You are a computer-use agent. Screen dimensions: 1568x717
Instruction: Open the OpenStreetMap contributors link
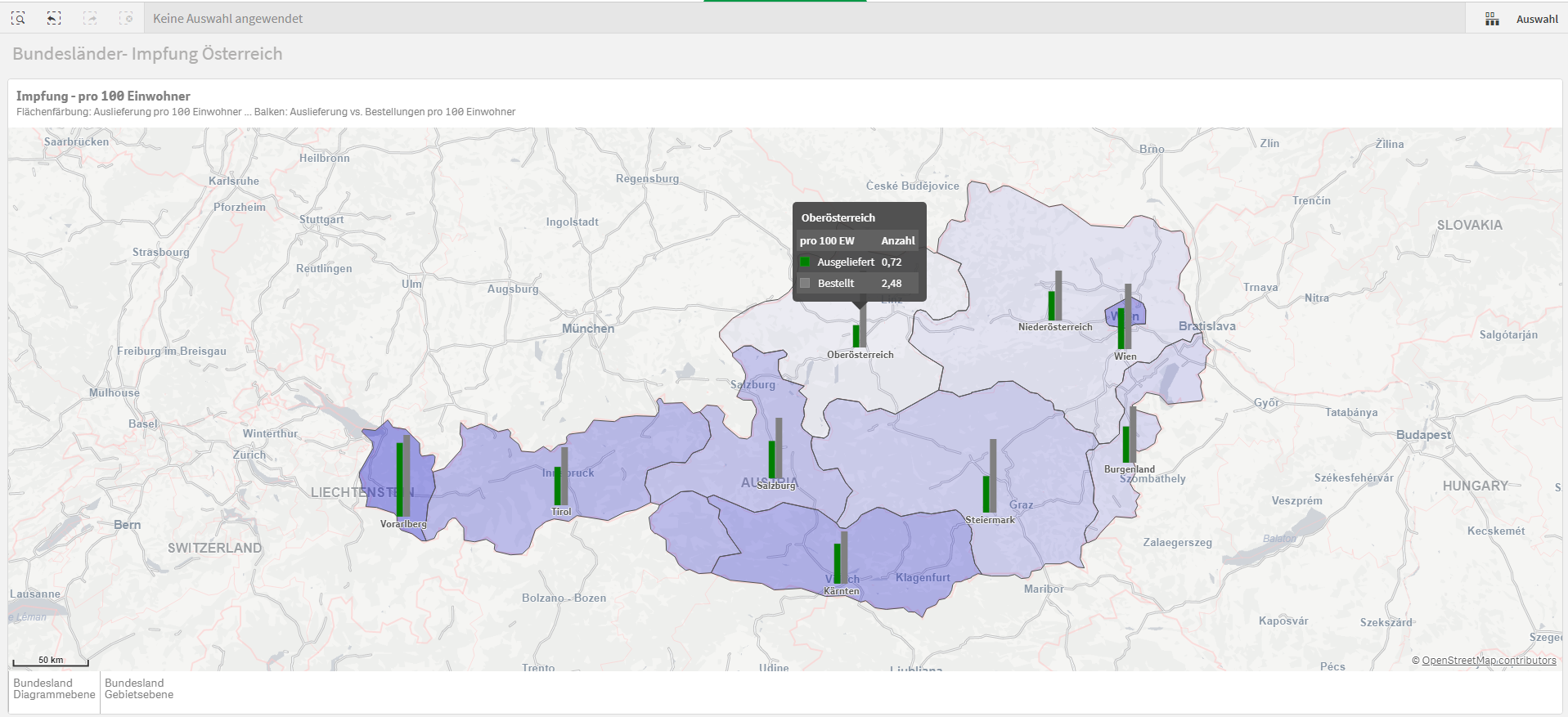pos(1489,661)
